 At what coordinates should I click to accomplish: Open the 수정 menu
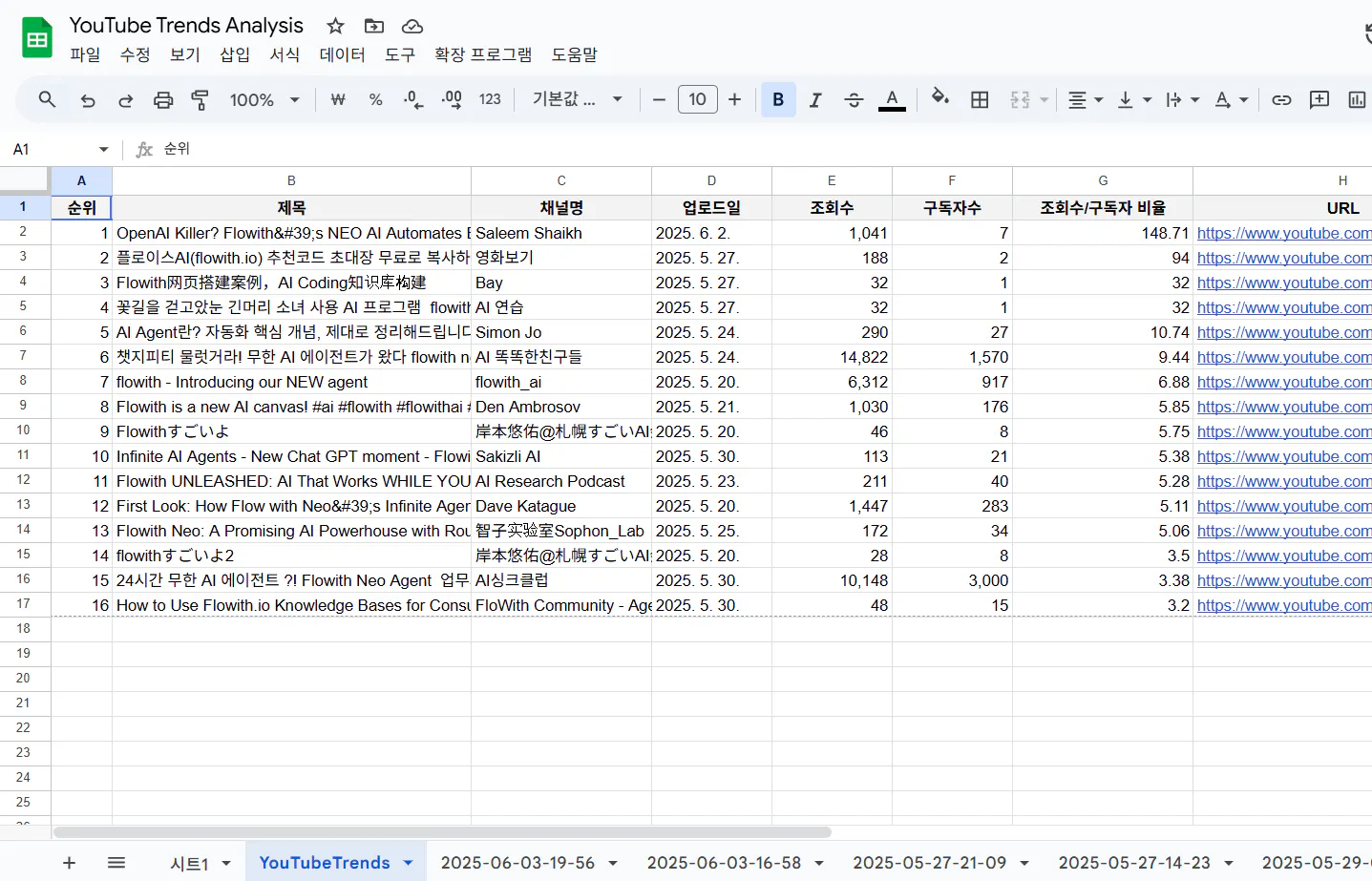(135, 54)
